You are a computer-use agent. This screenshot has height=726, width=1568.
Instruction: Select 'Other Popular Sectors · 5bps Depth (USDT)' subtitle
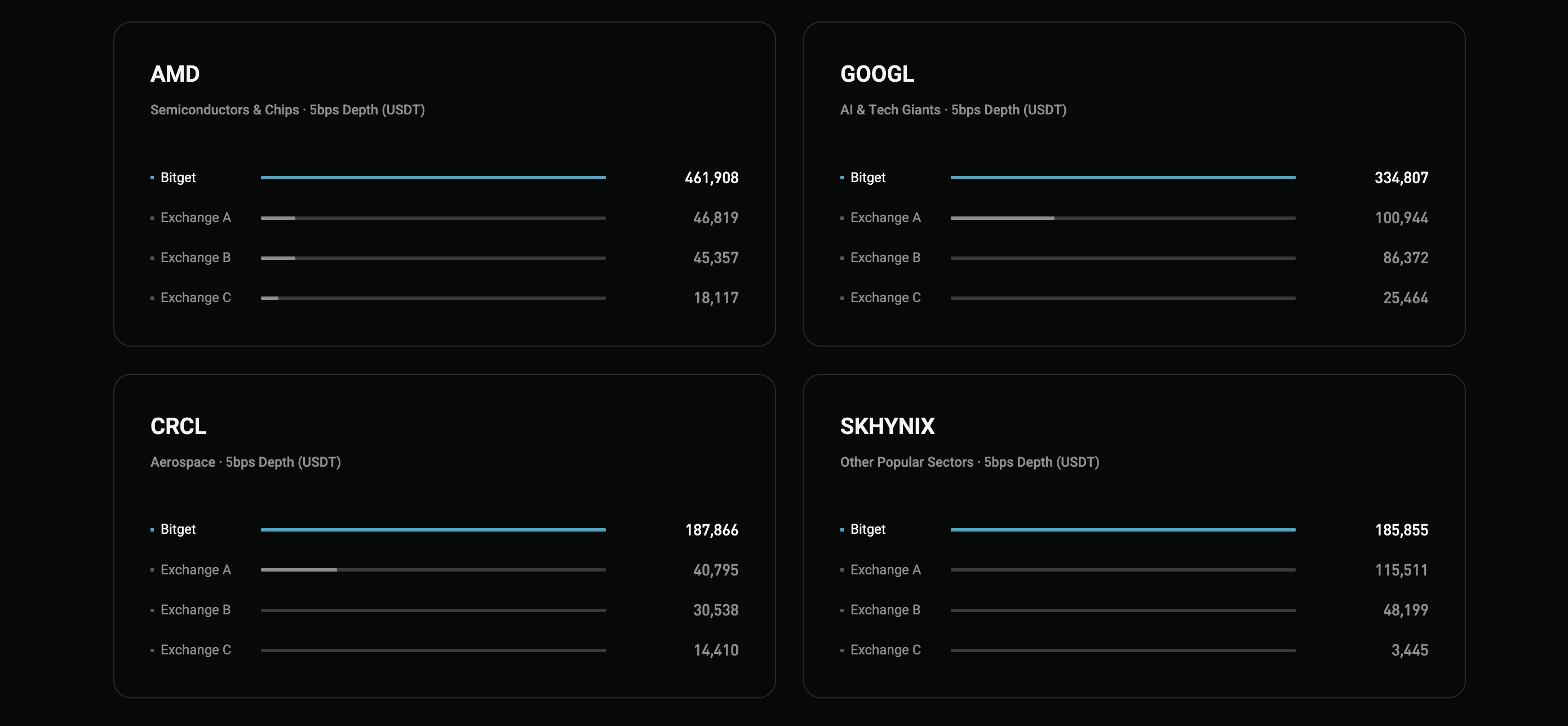(969, 462)
